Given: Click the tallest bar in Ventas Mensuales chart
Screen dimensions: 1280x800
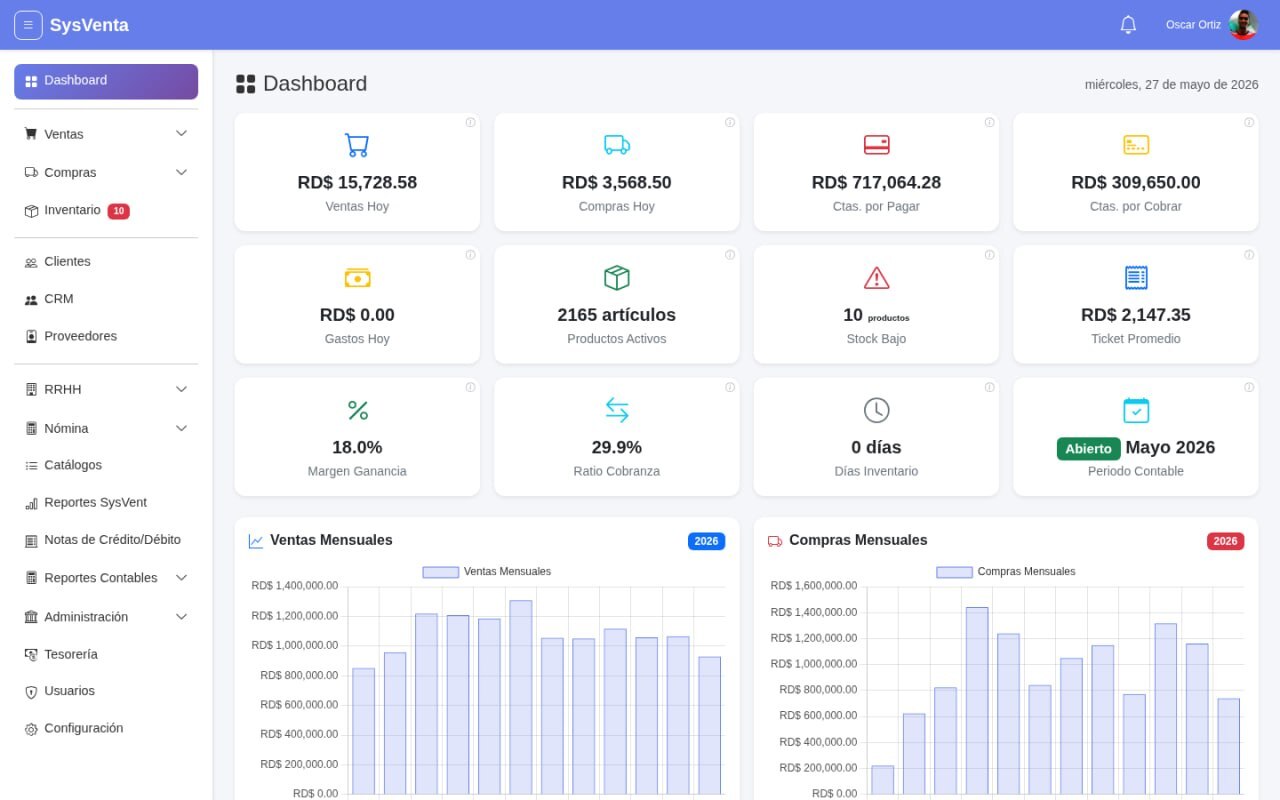Looking at the screenshot, I should pos(520,697).
